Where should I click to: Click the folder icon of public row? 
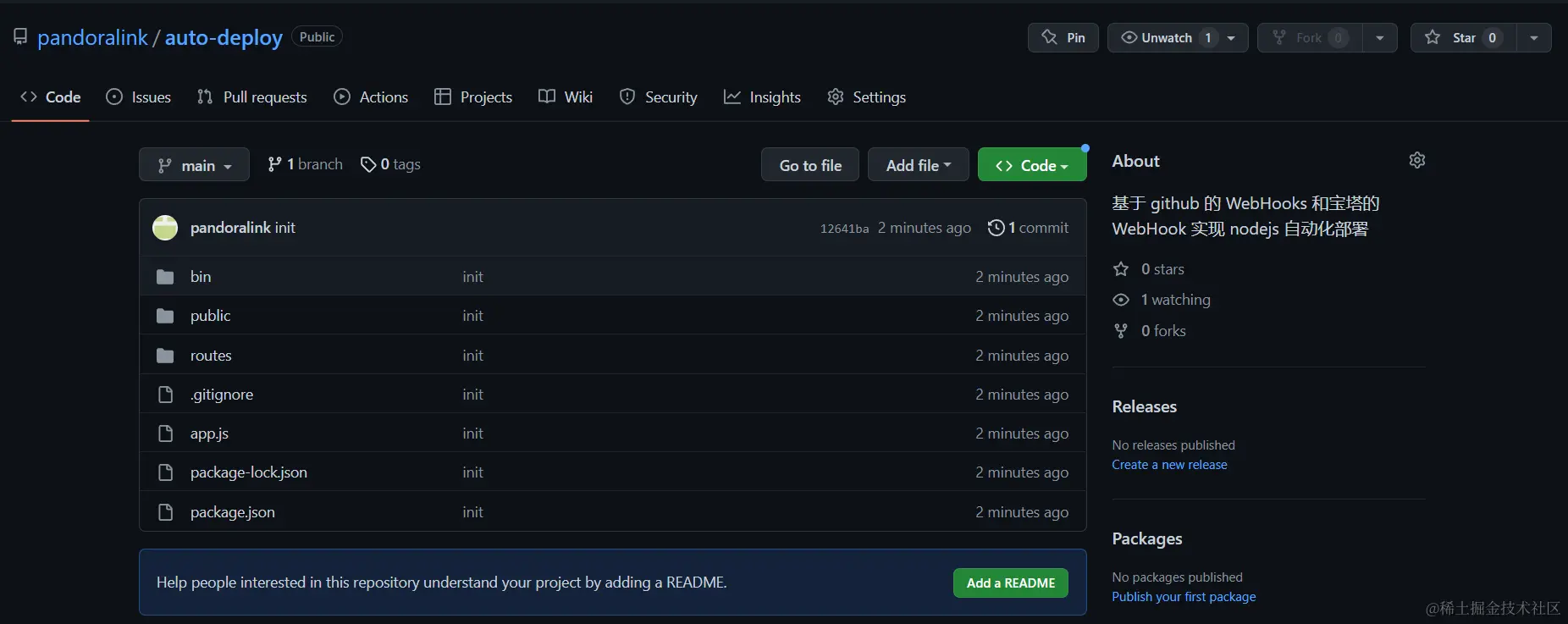(x=165, y=316)
